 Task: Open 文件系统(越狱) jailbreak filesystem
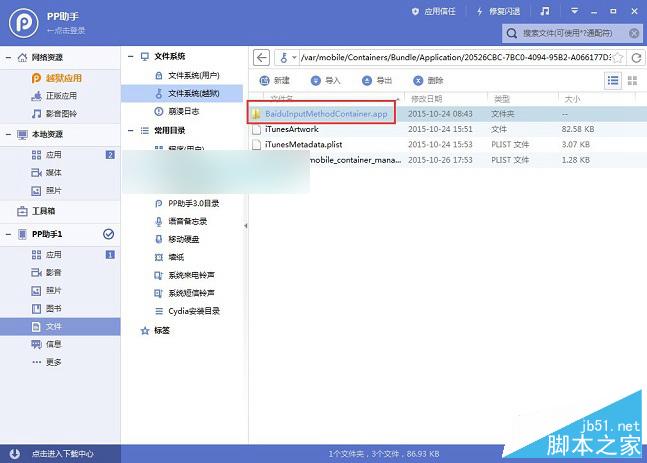click(182, 93)
